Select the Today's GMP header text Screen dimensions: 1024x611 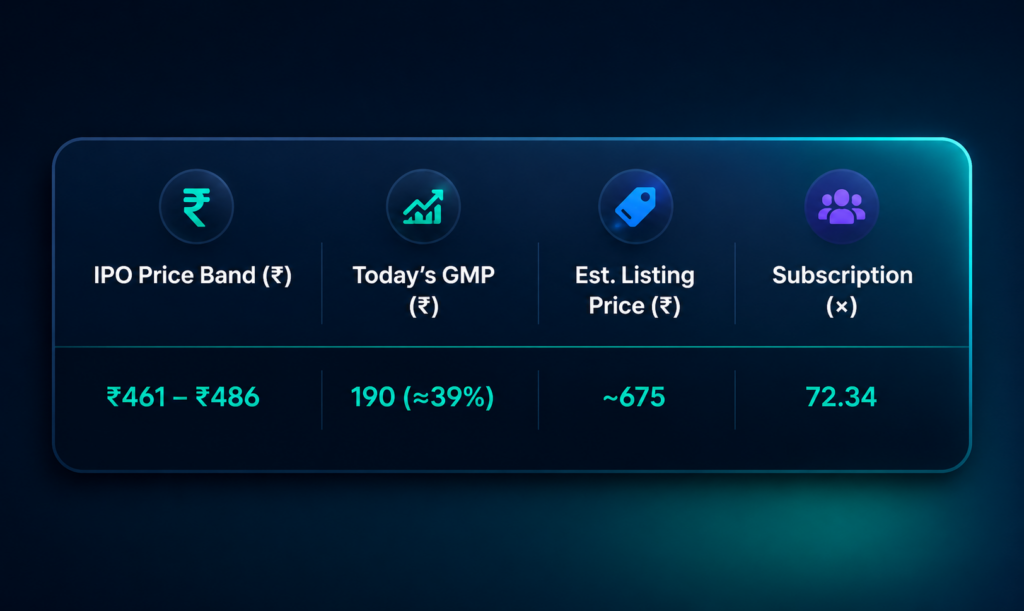click(423, 290)
